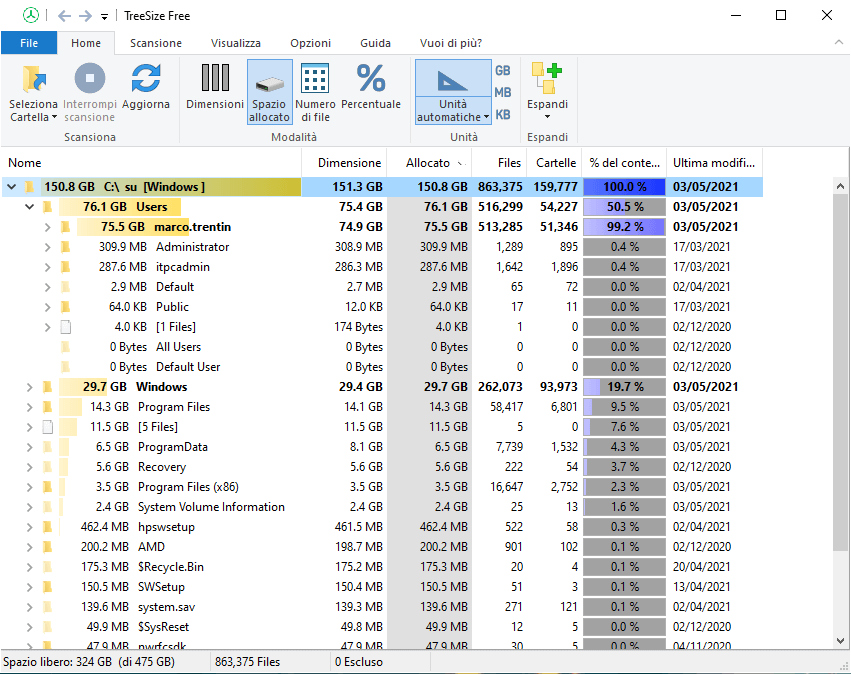Screen dimensions: 851x674
Task: Sort by the Dimensione column header
Action: point(344,163)
